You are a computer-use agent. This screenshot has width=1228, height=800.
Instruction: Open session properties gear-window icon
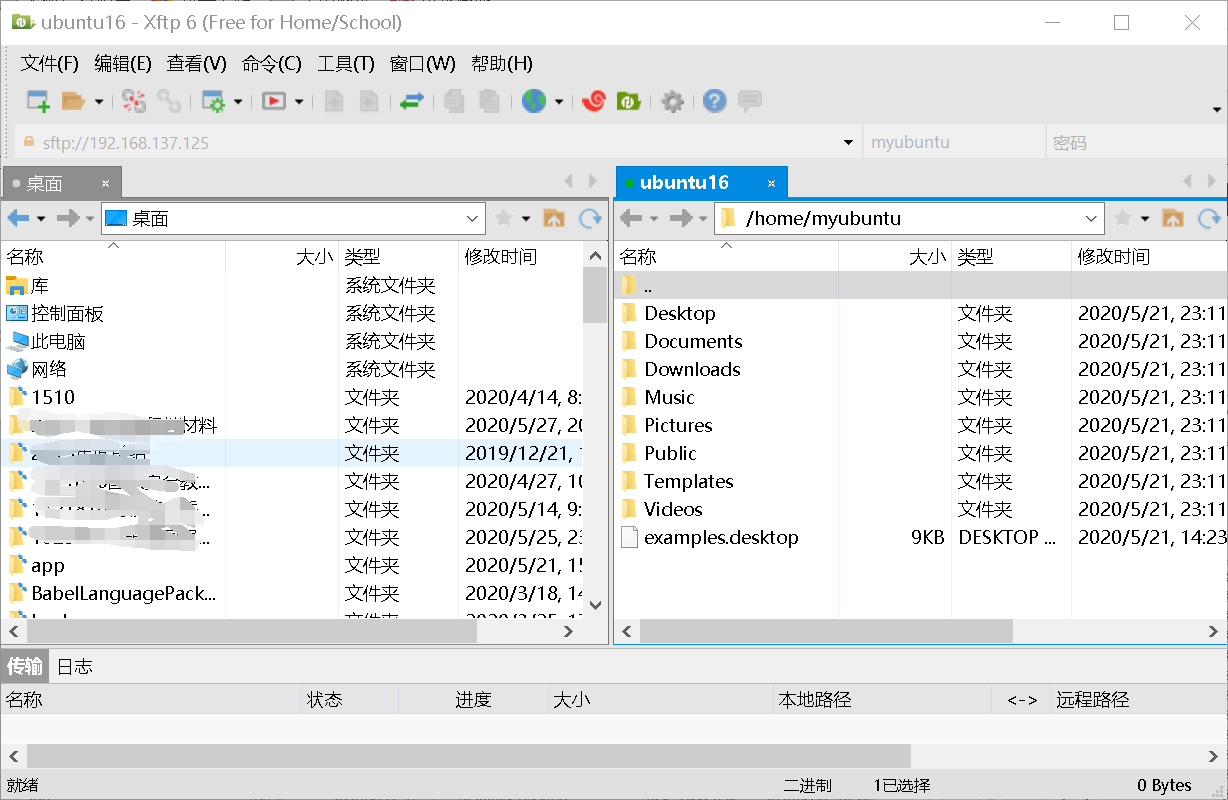coord(213,101)
